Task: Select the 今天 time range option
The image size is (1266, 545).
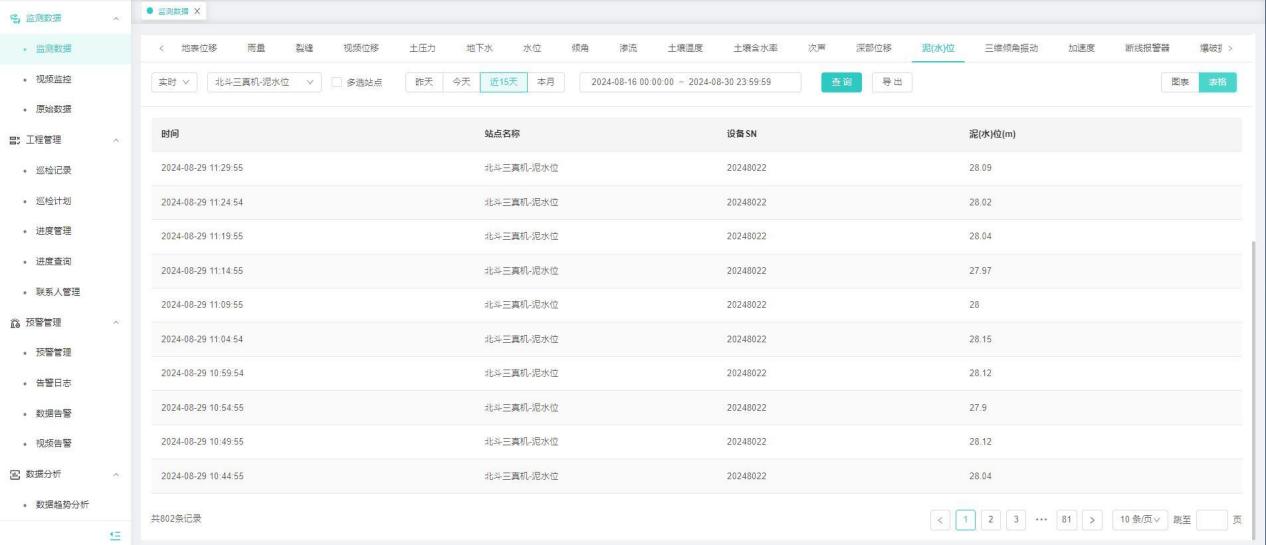Action: 460,82
